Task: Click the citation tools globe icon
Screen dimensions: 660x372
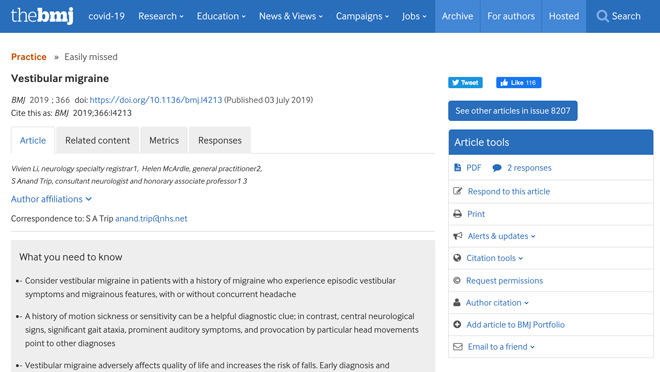Action: coord(457,258)
